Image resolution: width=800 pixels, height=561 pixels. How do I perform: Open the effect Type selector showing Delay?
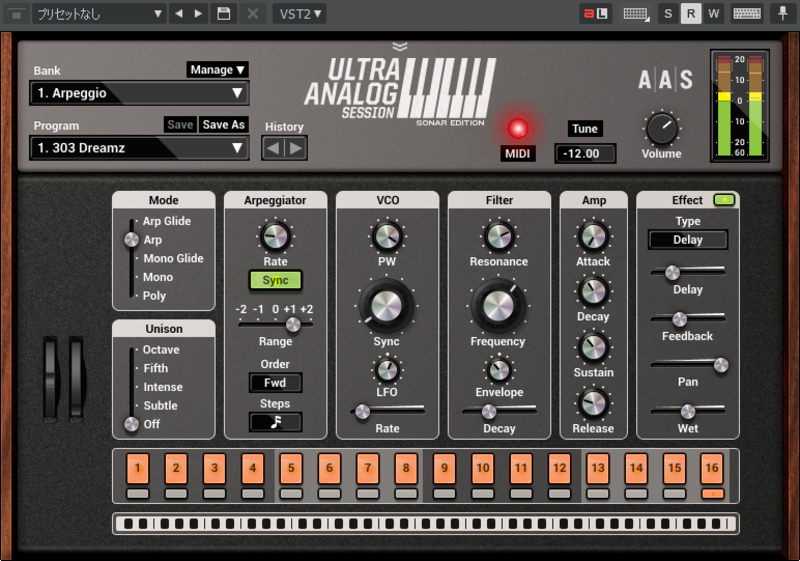click(x=688, y=240)
